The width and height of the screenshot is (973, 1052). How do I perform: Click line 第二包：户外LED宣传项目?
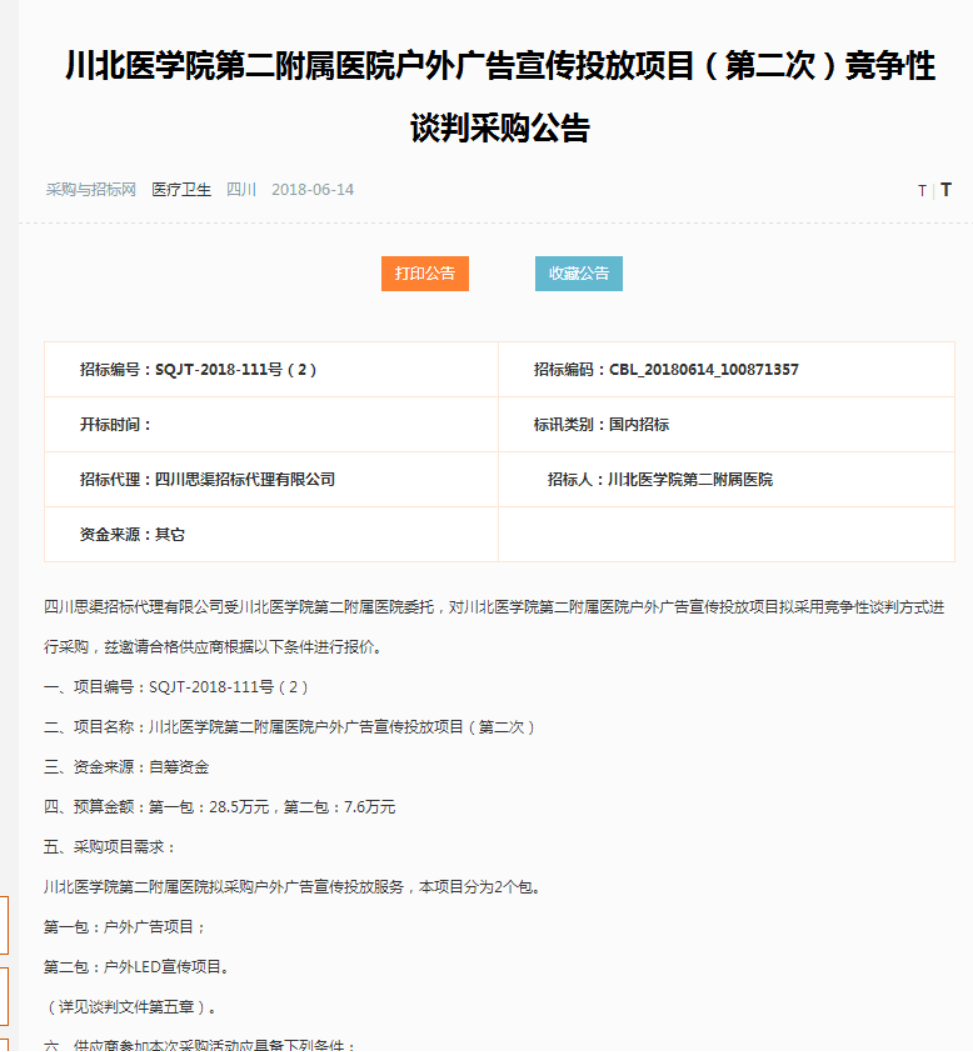[x=137, y=967]
